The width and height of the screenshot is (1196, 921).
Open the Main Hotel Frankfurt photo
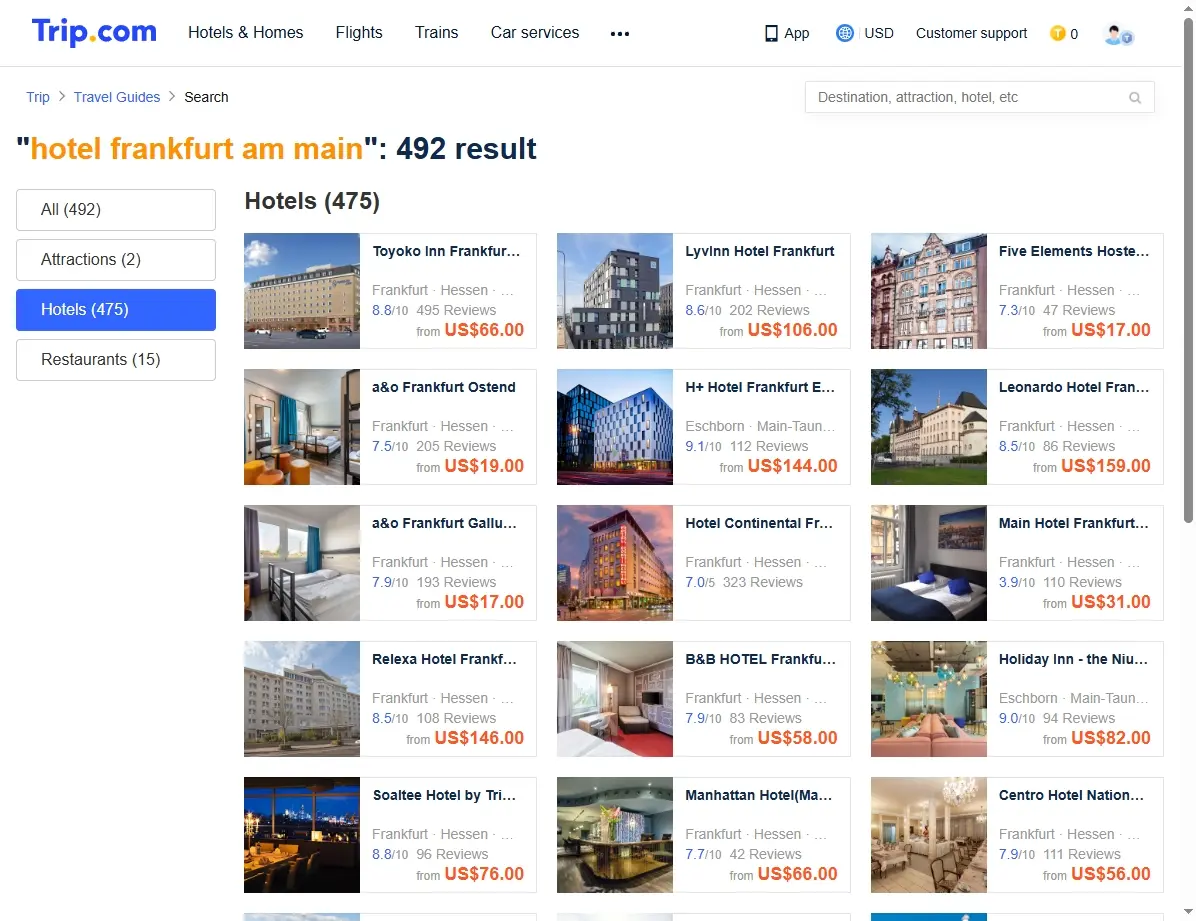[928, 563]
